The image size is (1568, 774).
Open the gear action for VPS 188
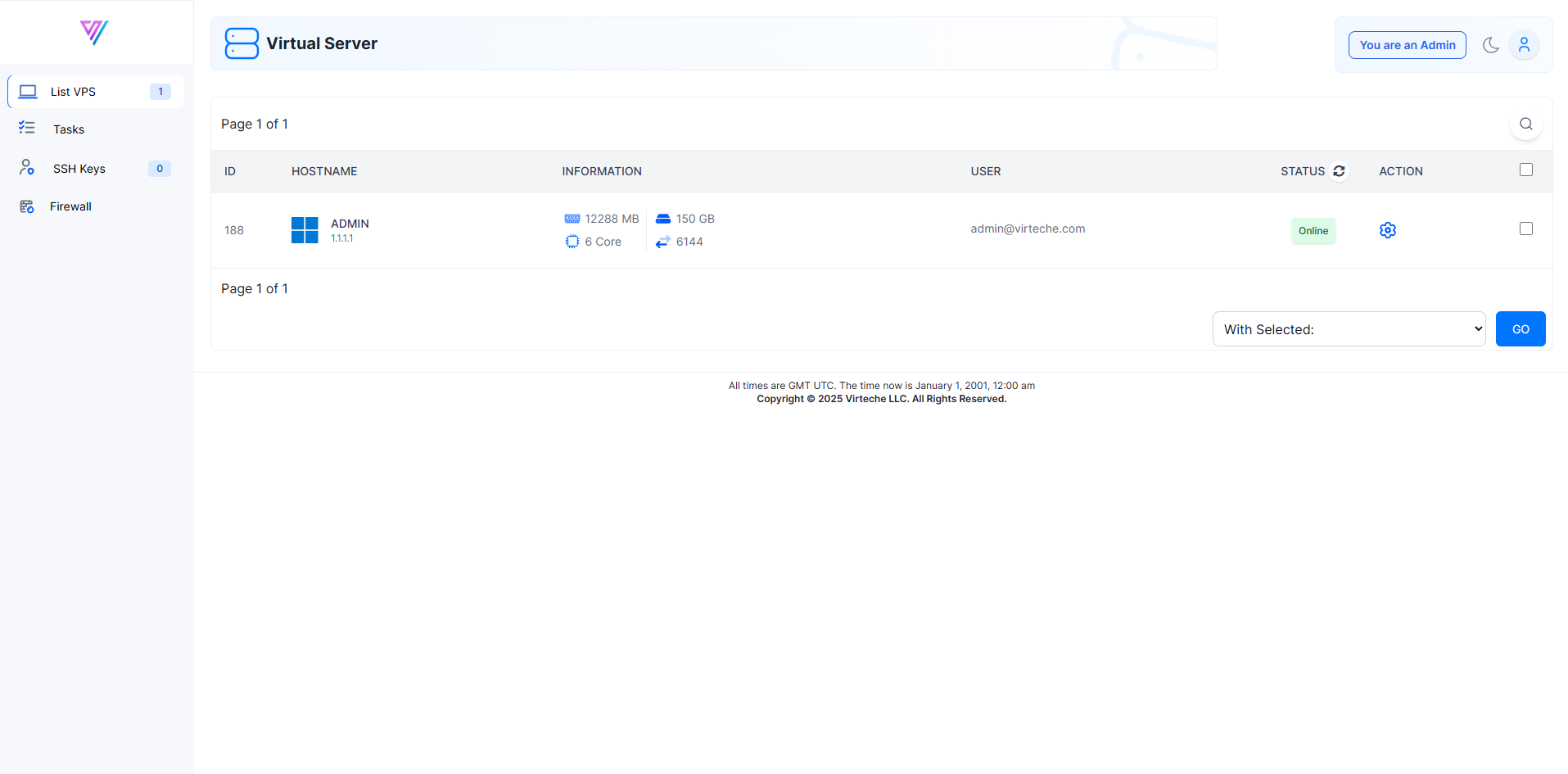[x=1387, y=230]
